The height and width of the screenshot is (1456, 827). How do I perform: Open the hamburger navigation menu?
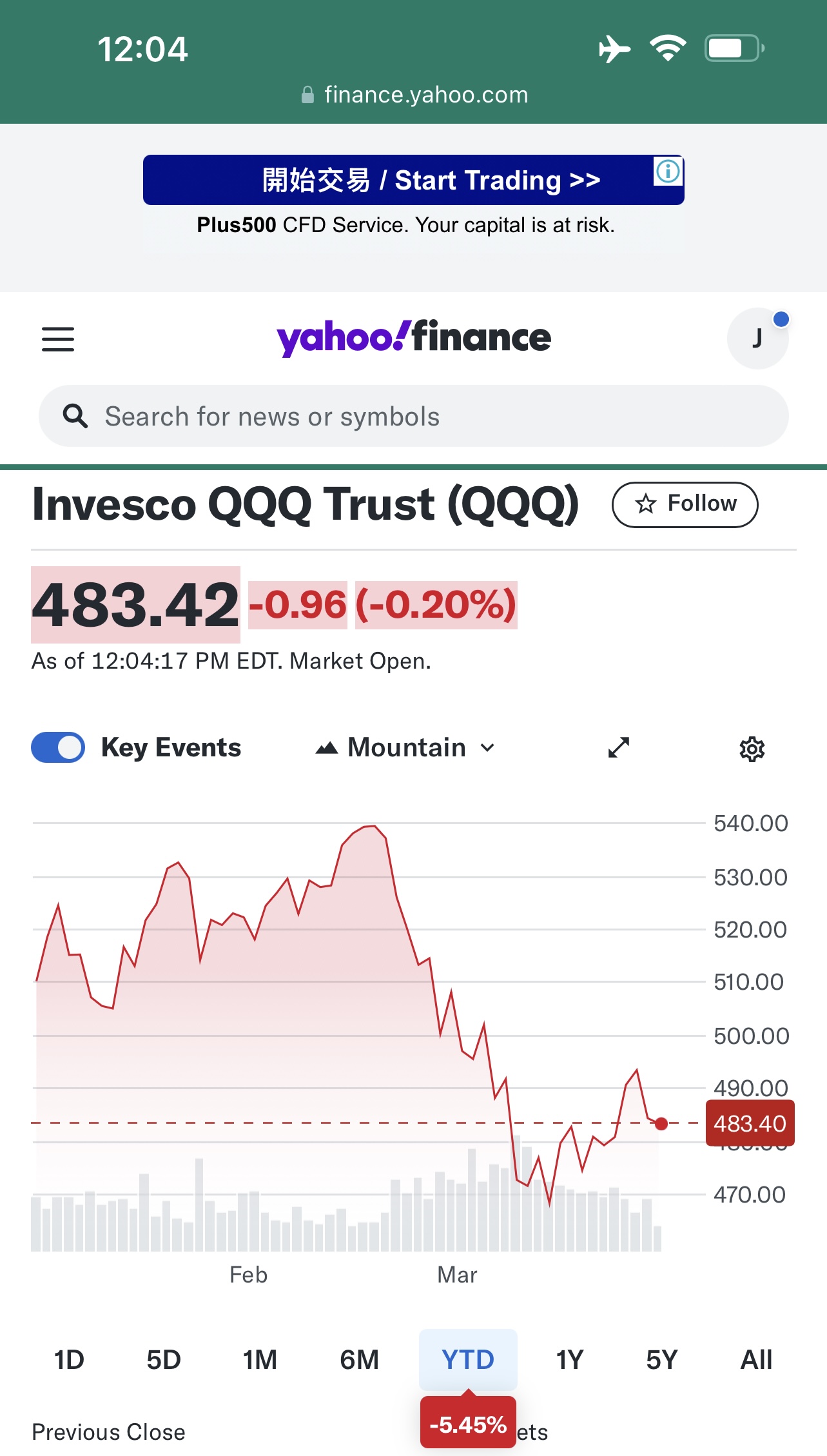pyautogui.click(x=58, y=339)
